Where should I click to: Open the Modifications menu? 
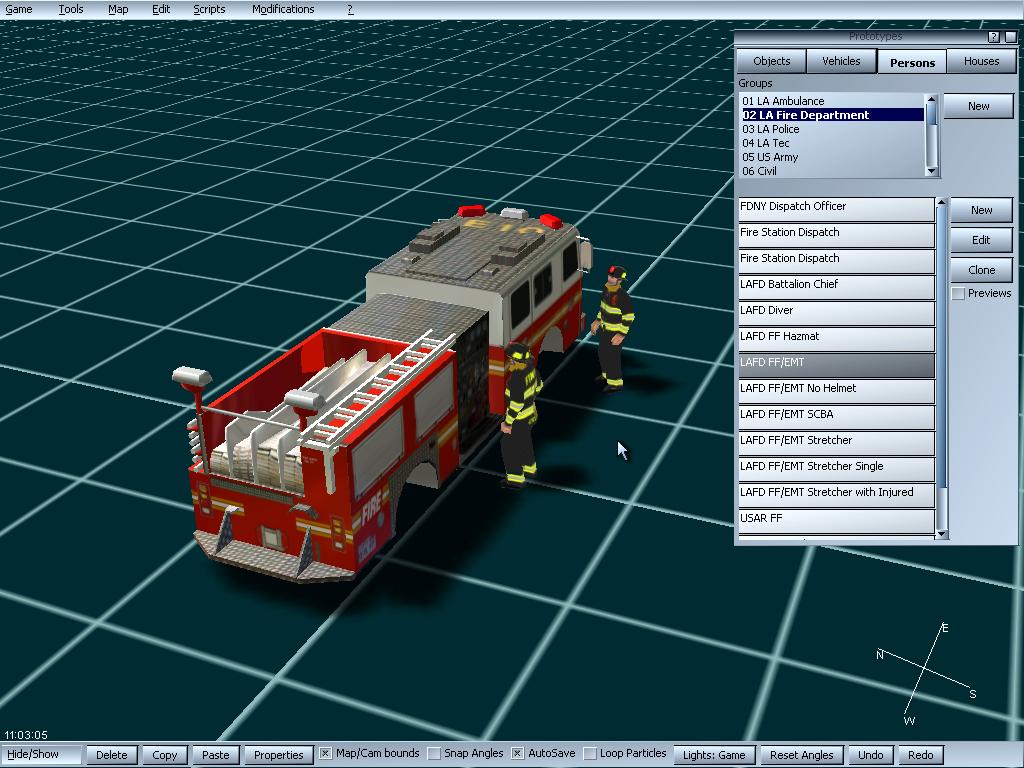pyautogui.click(x=283, y=9)
